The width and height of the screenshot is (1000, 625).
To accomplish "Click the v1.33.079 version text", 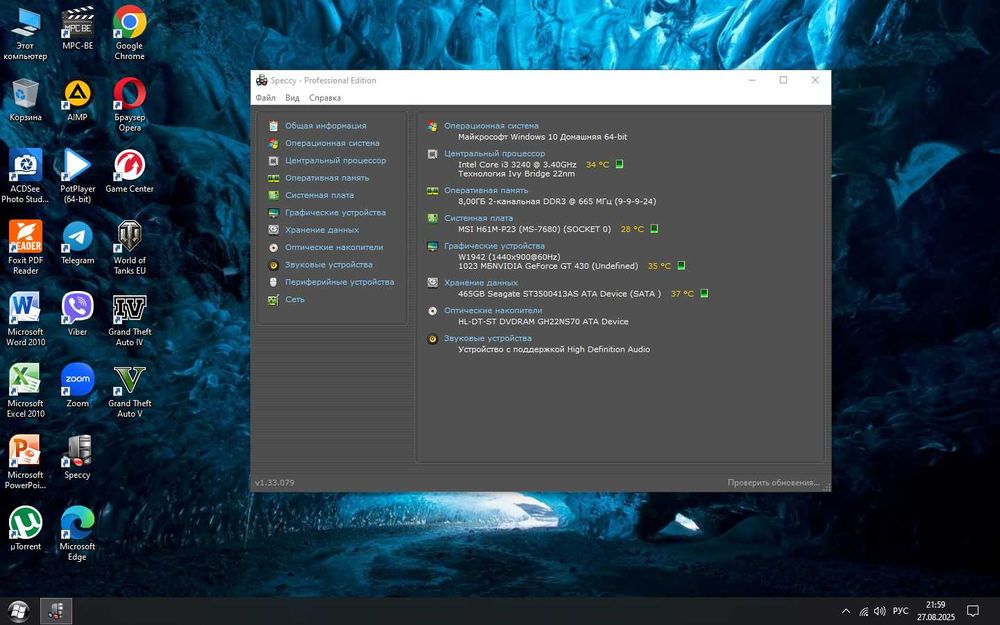I will (x=275, y=483).
